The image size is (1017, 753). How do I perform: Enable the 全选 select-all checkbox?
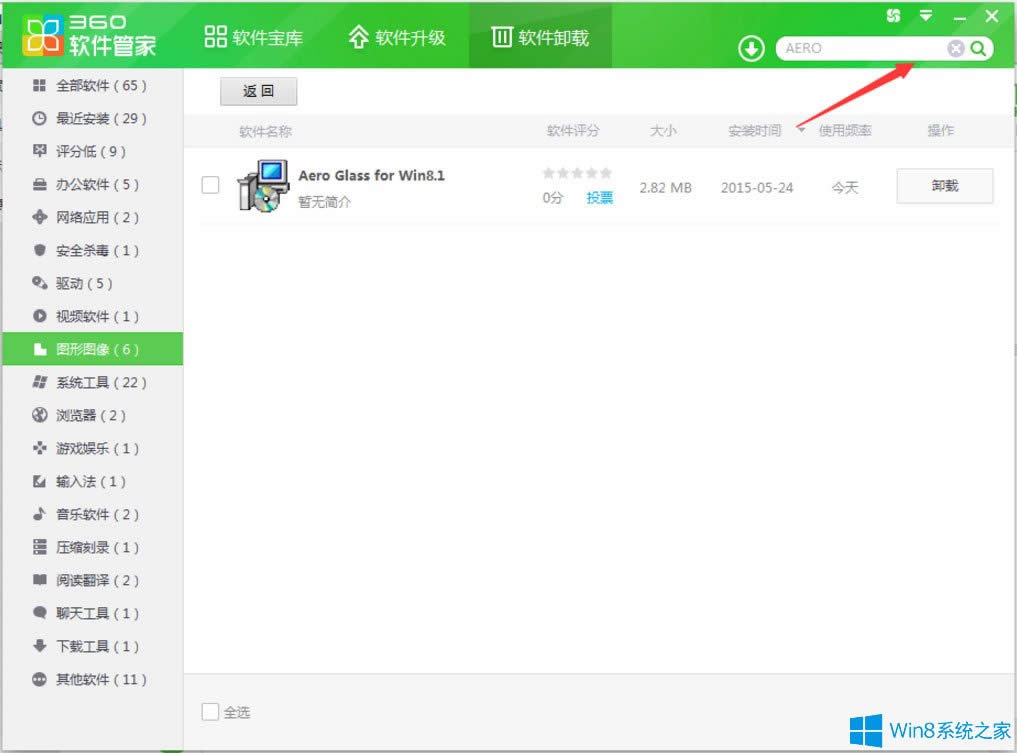[x=210, y=711]
